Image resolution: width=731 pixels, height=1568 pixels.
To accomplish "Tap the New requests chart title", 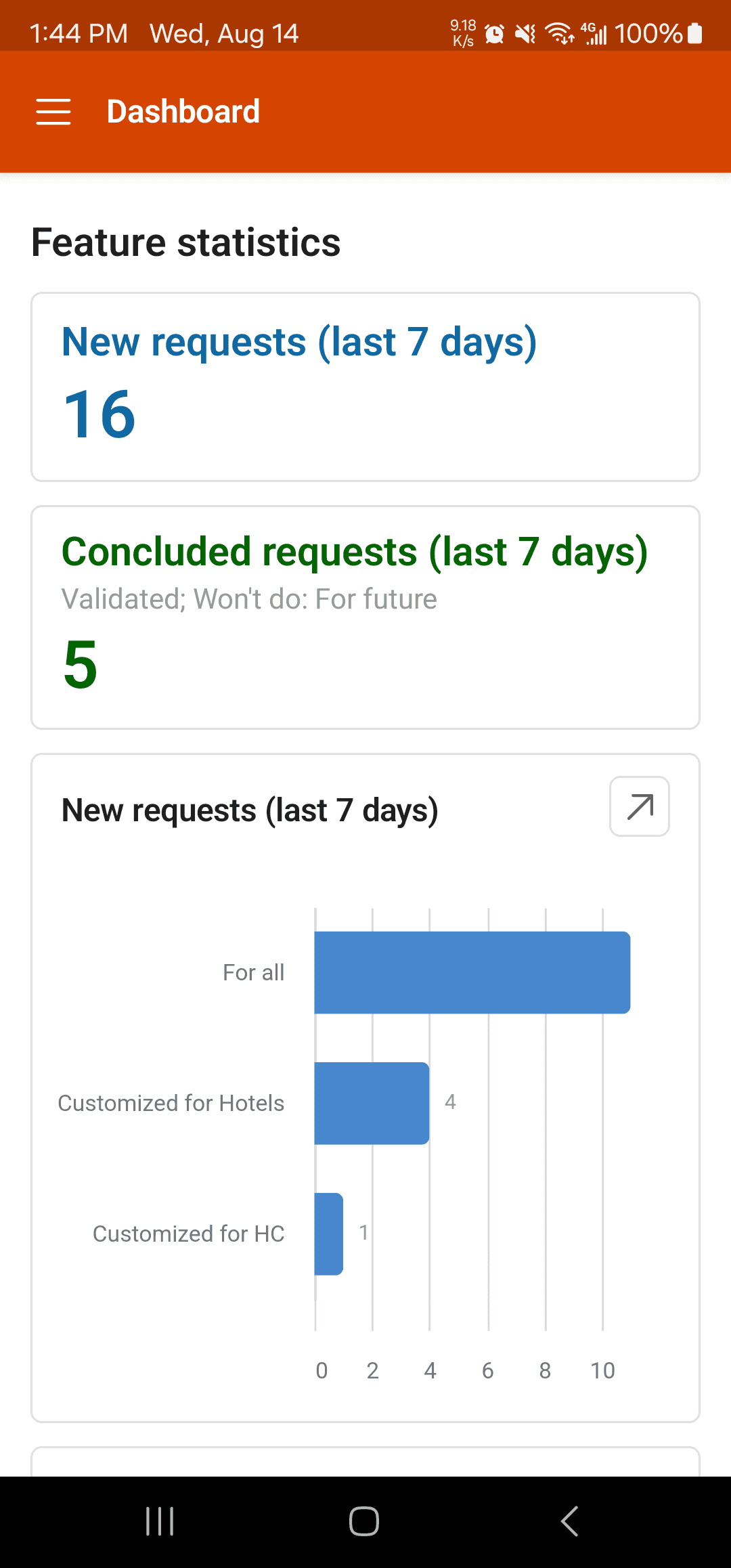I will [250, 810].
